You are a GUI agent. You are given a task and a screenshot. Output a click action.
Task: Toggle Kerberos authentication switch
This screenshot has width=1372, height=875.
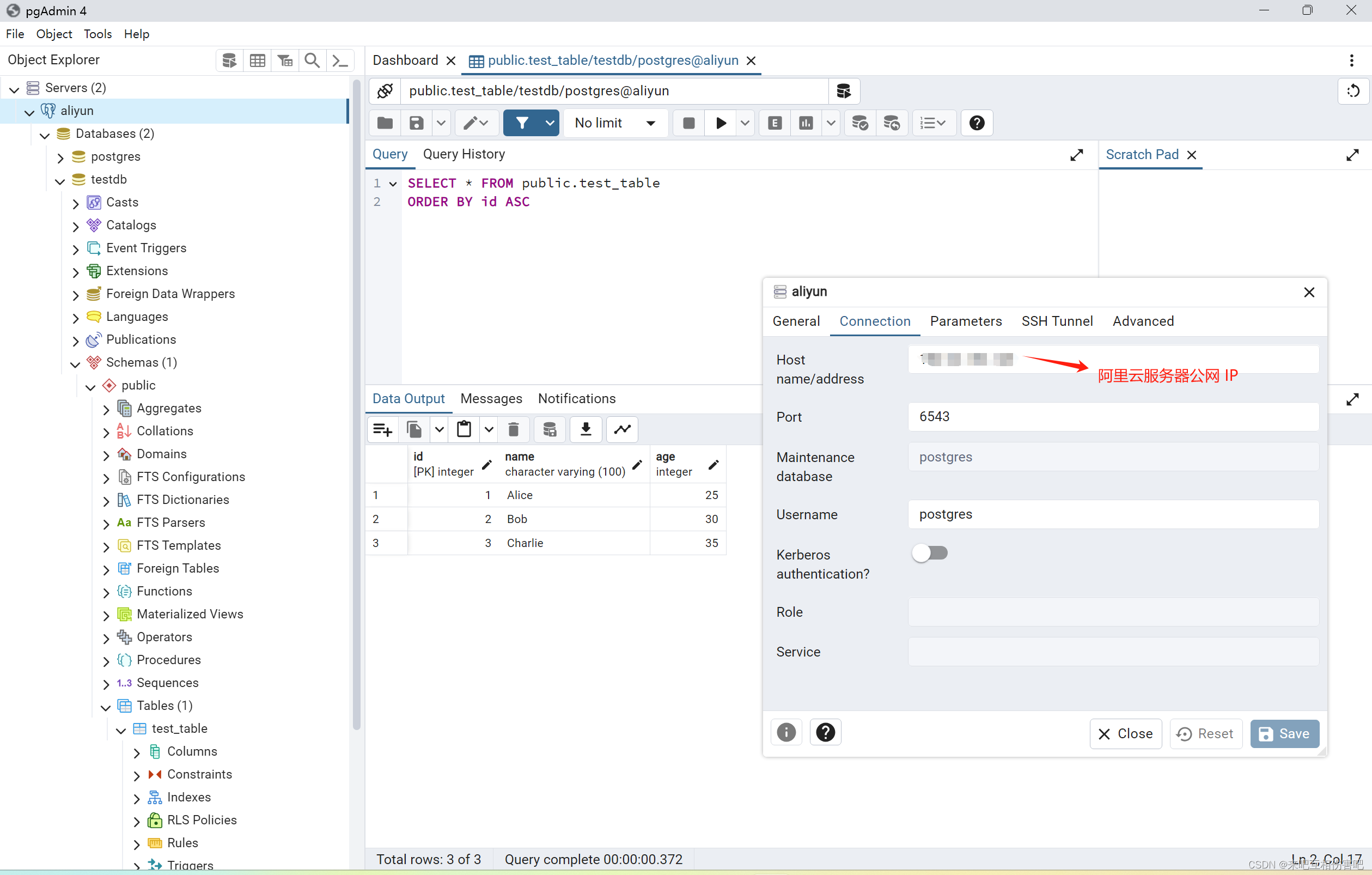point(929,553)
